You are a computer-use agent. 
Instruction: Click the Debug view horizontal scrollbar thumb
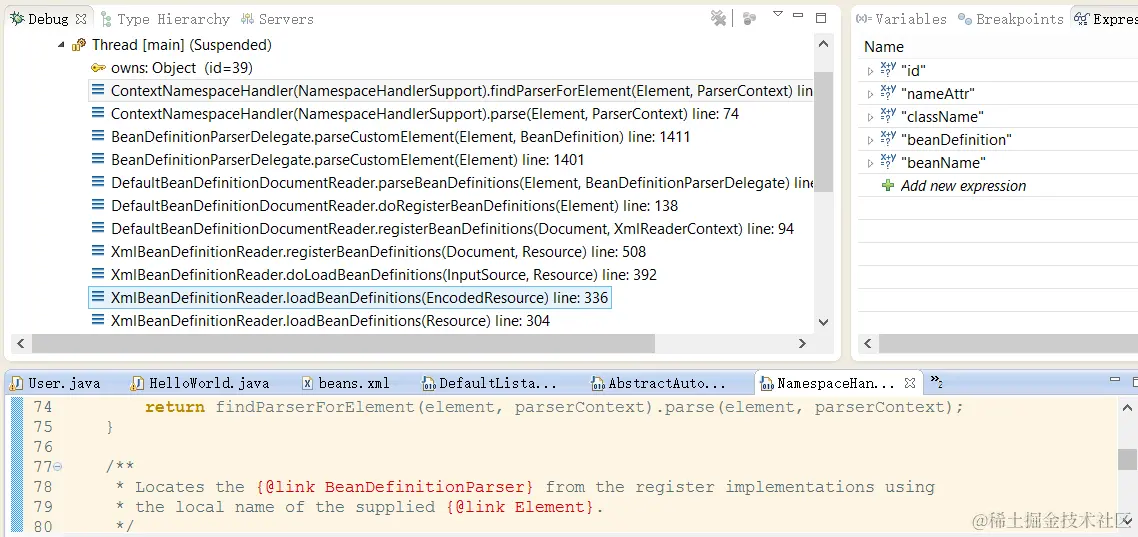343,343
